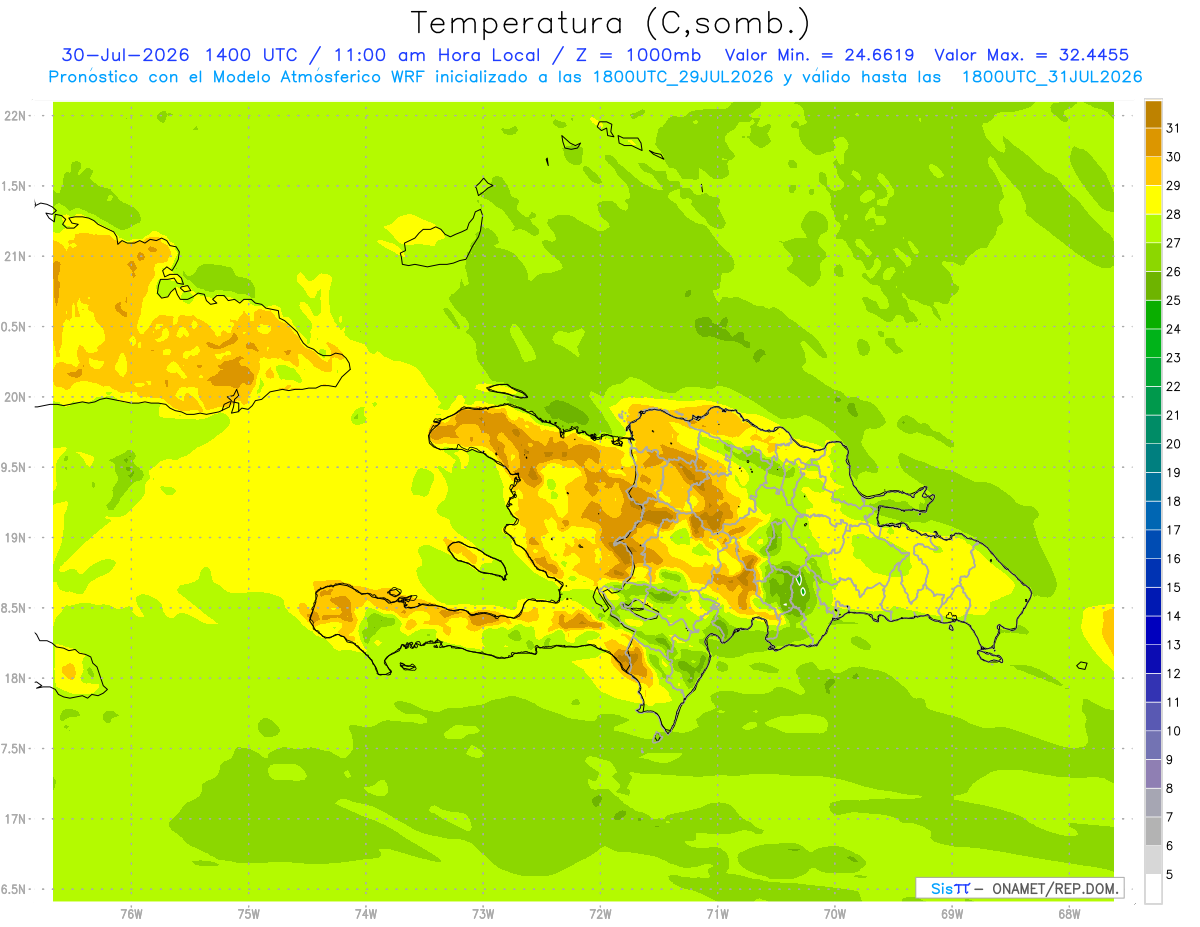
Task: Click the legend value '17'
Action: [1174, 529]
